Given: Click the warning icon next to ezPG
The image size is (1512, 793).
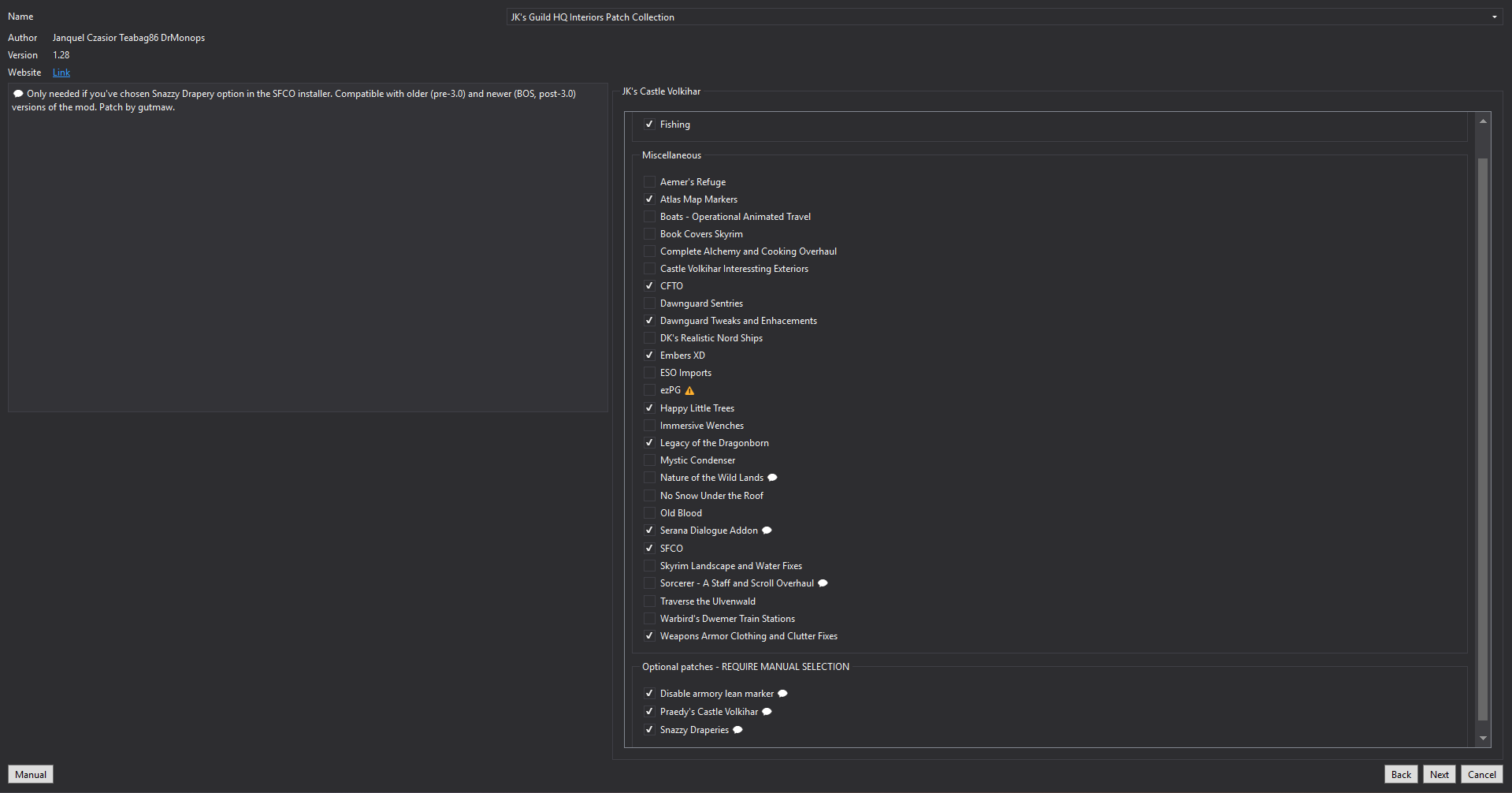Looking at the screenshot, I should point(689,391).
